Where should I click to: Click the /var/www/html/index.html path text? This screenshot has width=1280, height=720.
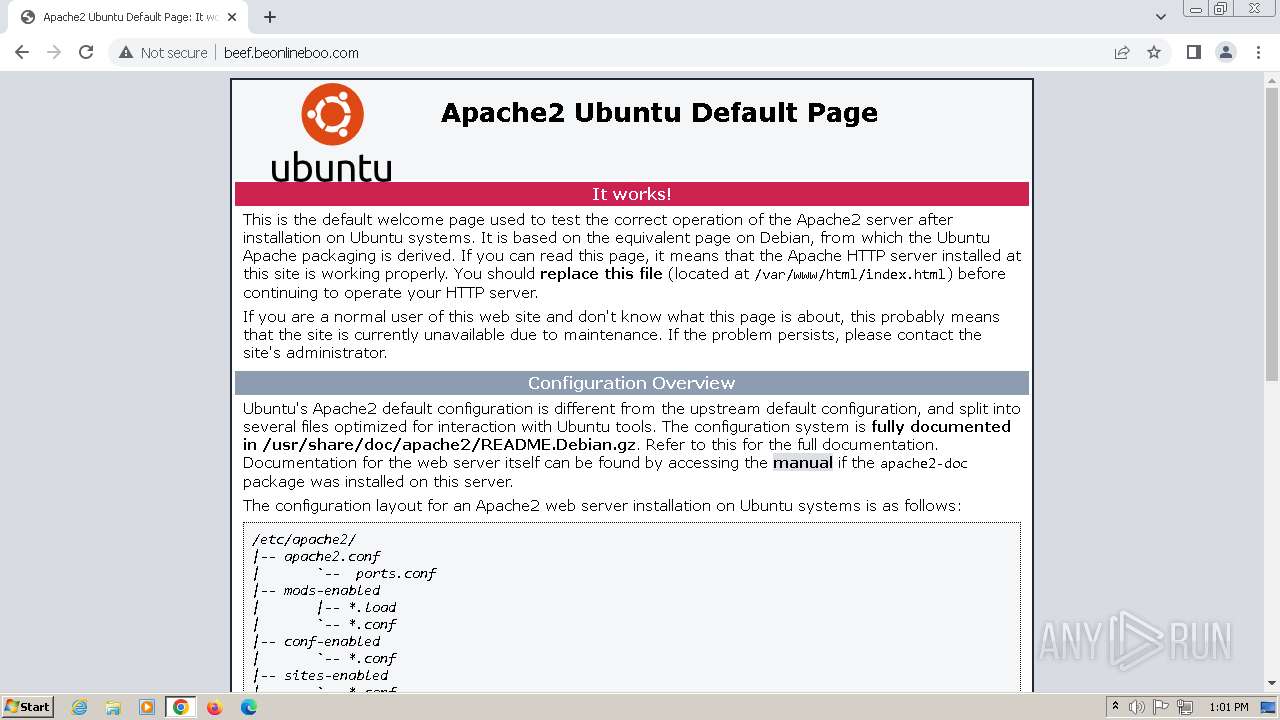(x=851, y=274)
